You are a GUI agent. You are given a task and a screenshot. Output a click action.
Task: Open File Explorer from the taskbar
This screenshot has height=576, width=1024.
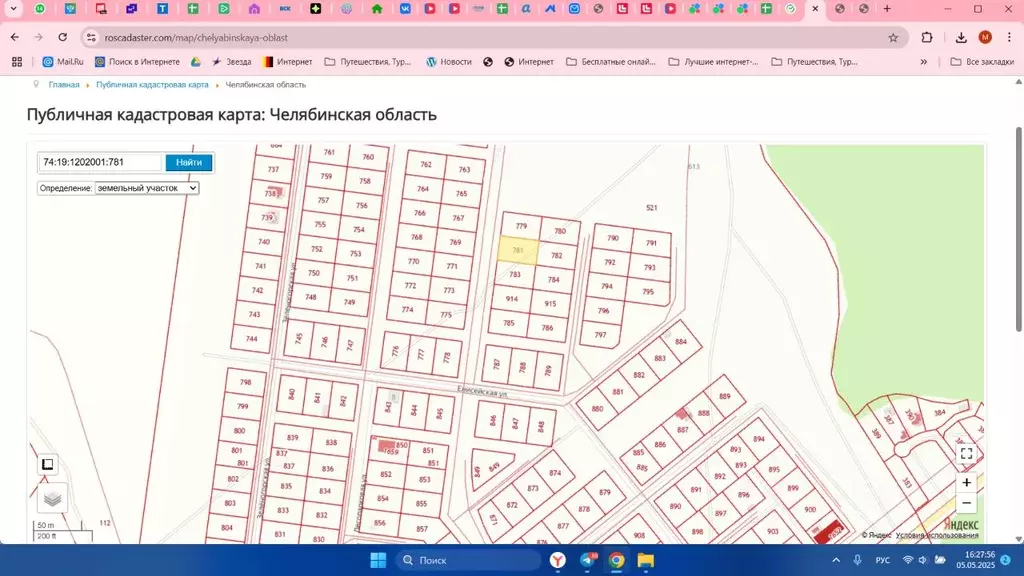(645, 560)
